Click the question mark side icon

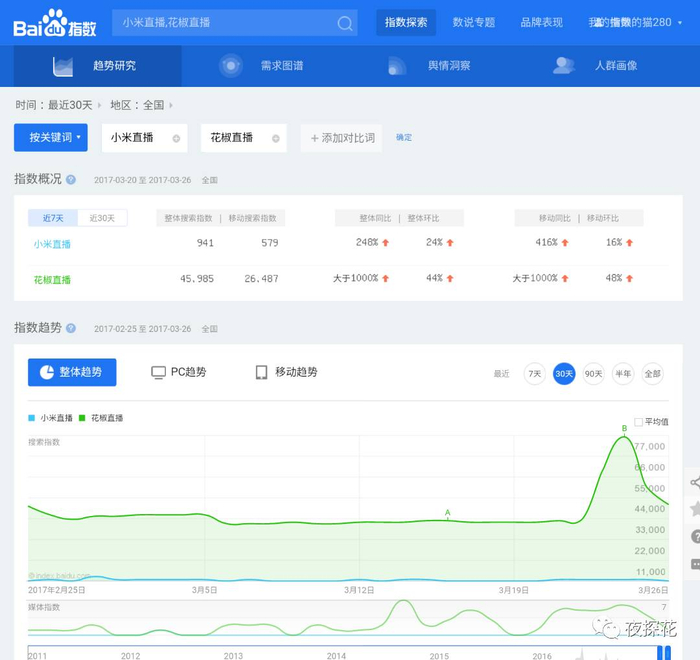pyautogui.click(x=695, y=536)
